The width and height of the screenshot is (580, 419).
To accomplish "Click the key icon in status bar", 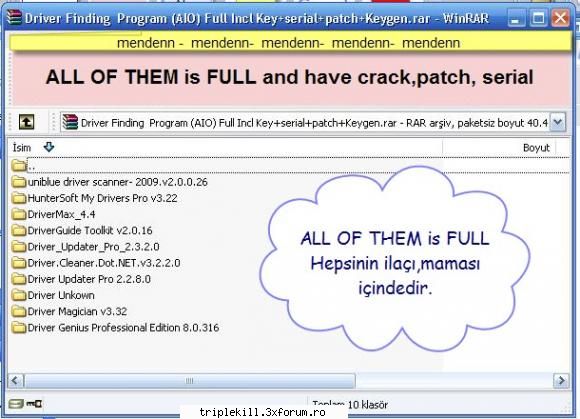I will click(x=34, y=403).
